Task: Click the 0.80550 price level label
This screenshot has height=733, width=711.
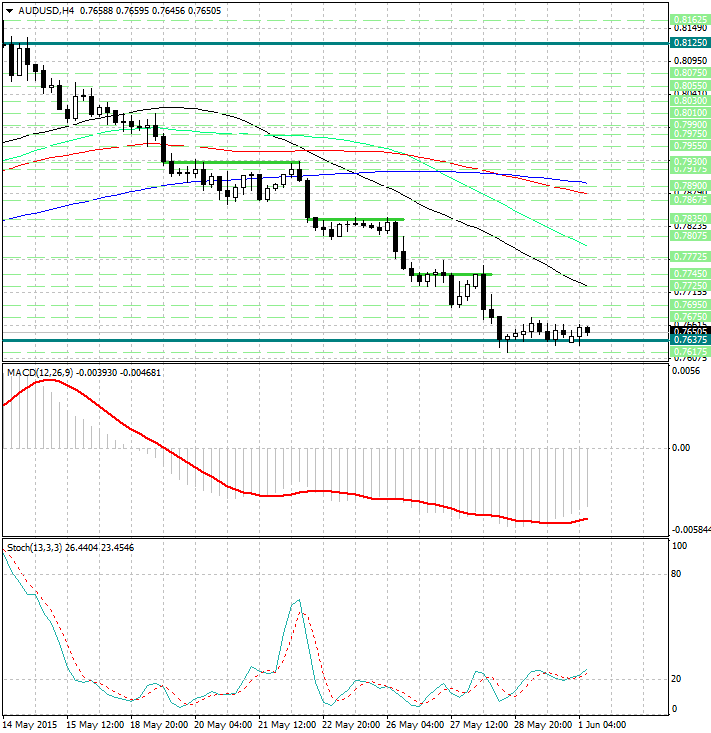Action: (690, 86)
